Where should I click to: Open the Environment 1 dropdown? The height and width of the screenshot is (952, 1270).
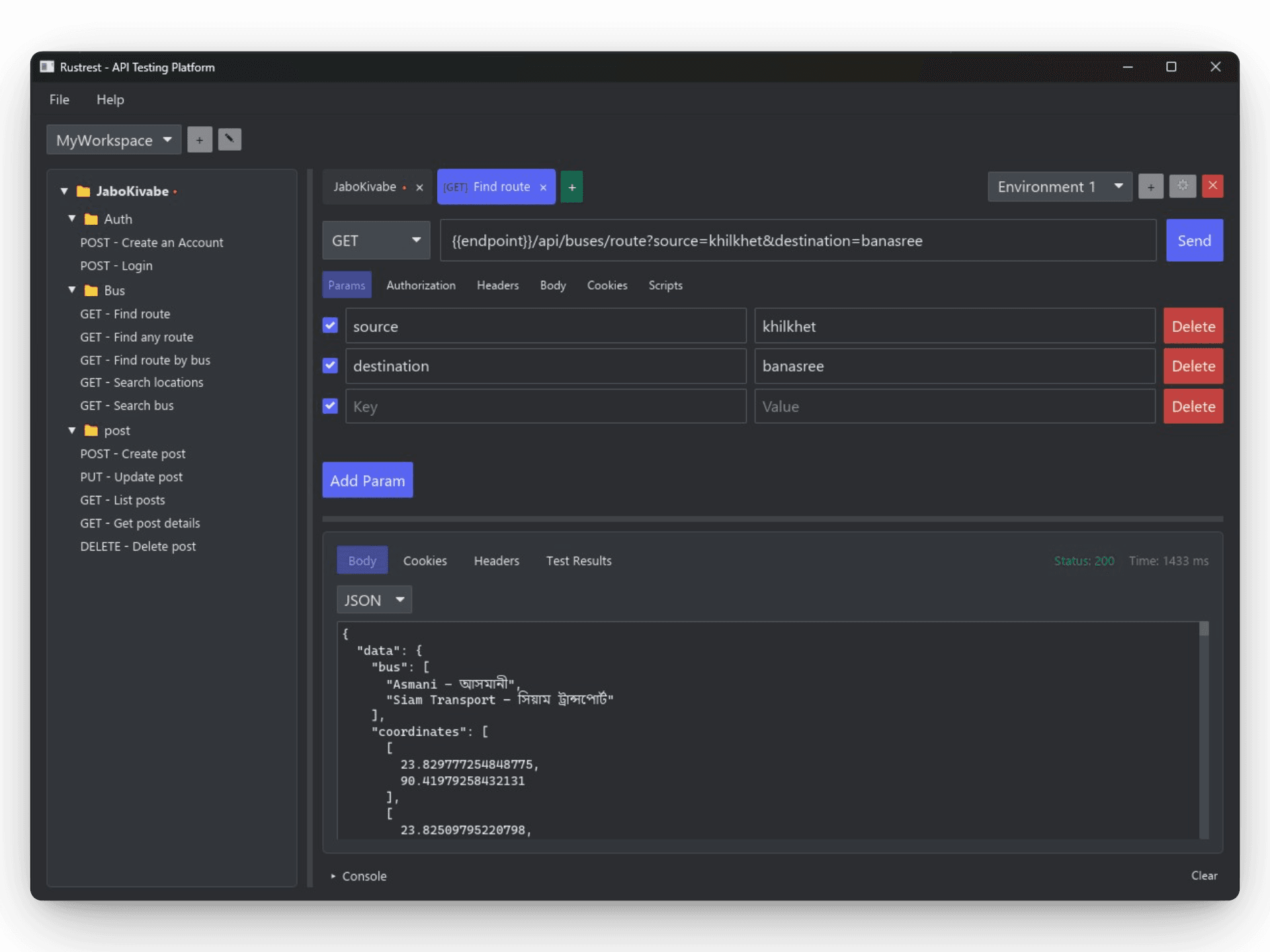1060,187
